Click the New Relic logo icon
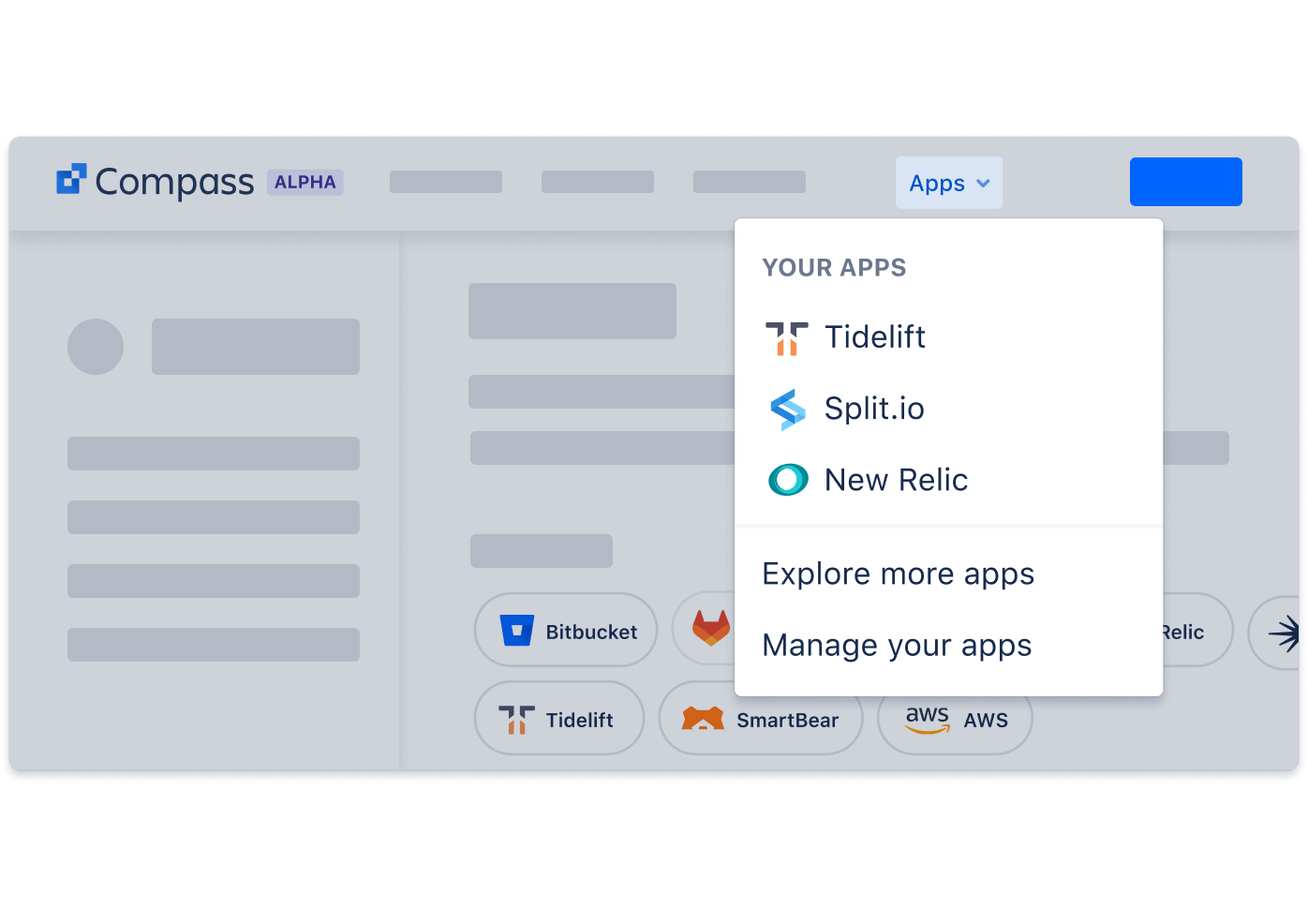 [x=788, y=480]
